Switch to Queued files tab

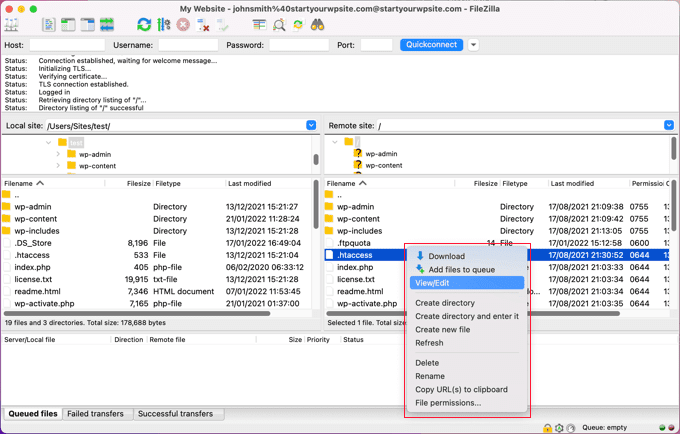tap(33, 414)
